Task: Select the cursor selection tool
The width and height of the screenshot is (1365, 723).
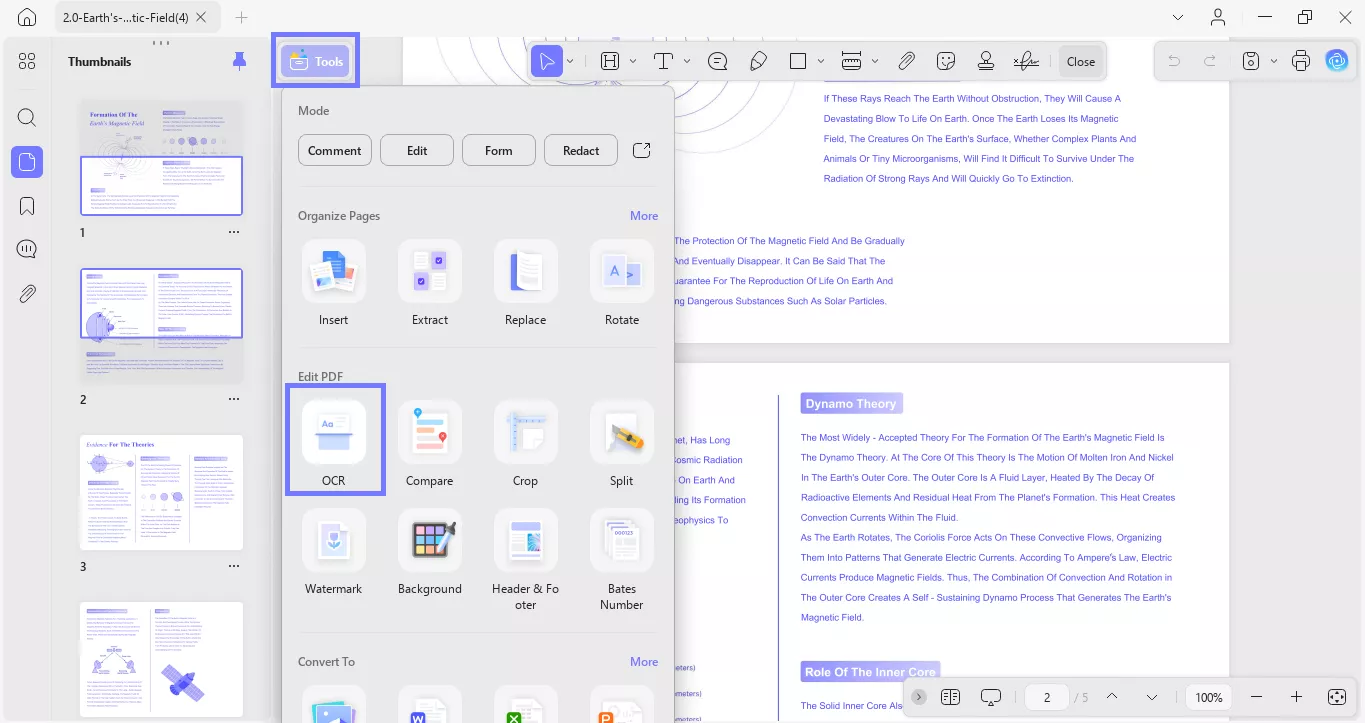Action: pos(546,61)
